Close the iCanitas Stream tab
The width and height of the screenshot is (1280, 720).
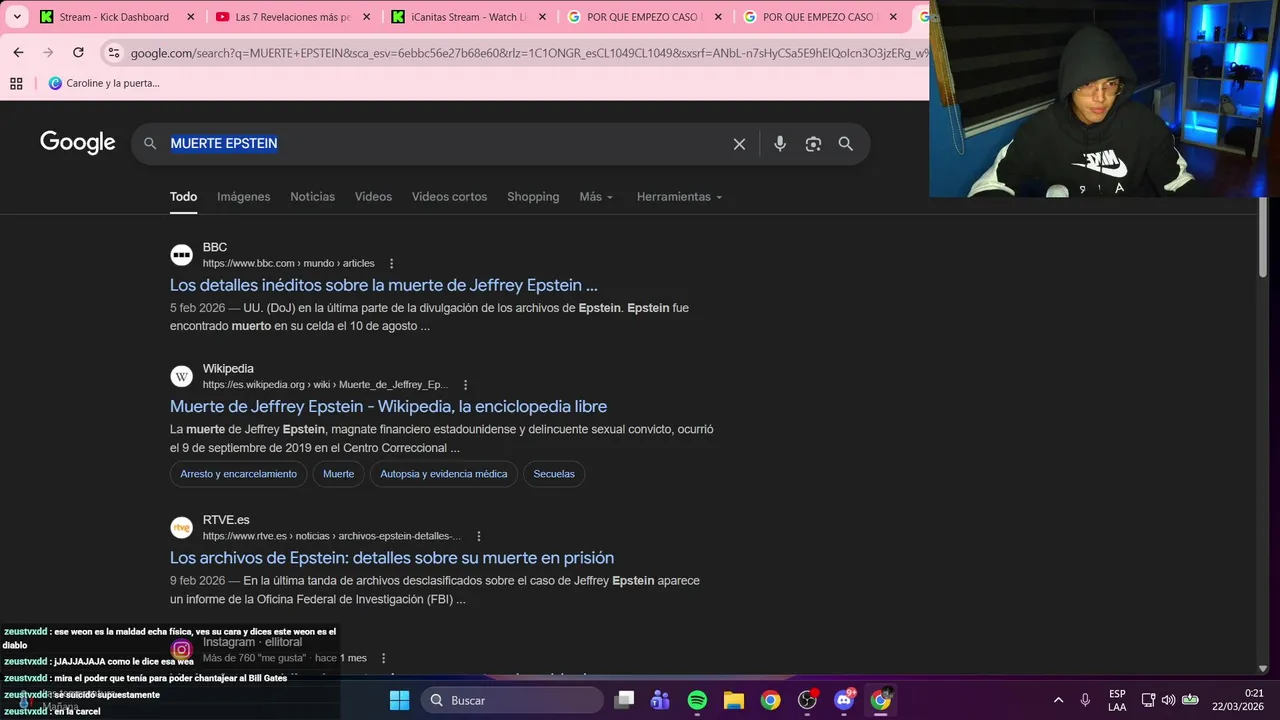coord(541,17)
